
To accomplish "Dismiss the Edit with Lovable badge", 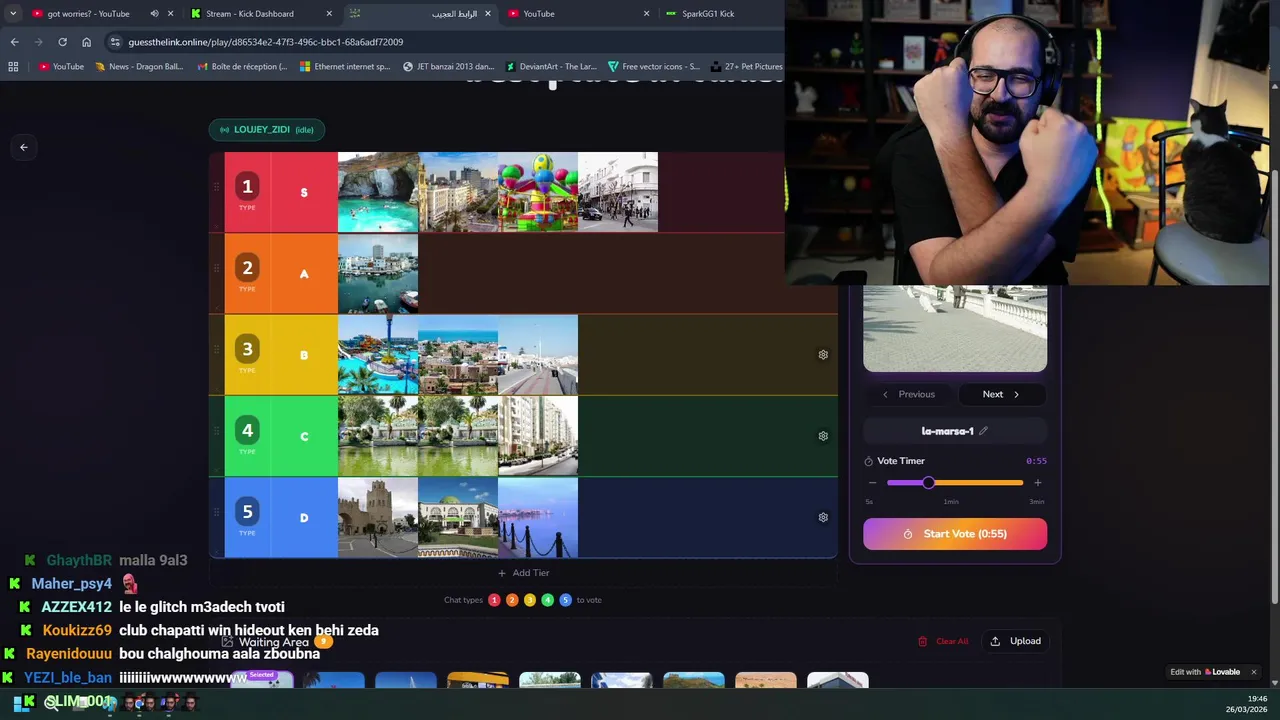I will tap(1253, 672).
